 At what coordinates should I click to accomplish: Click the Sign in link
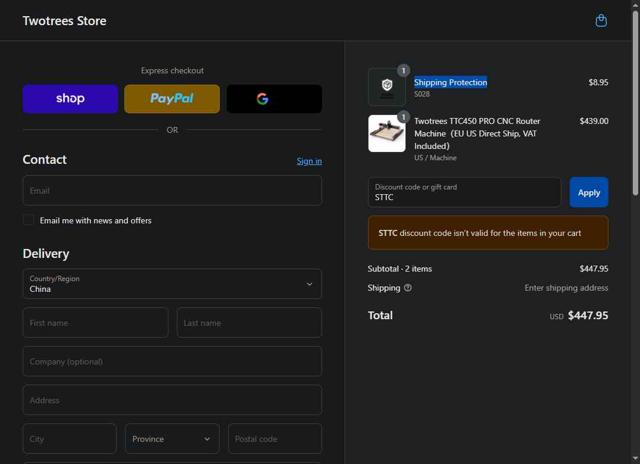pos(309,161)
